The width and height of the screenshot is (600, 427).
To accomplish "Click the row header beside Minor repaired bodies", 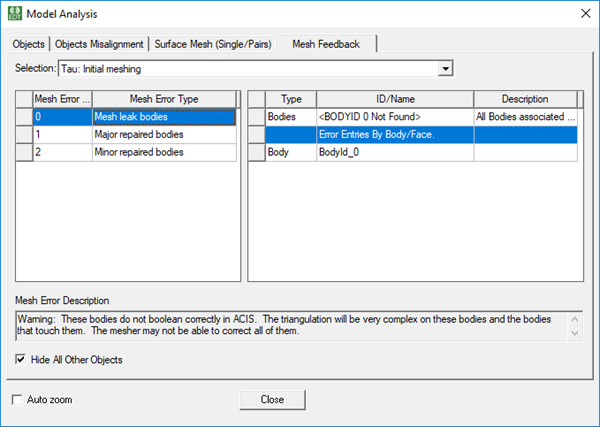I will (x=24, y=152).
